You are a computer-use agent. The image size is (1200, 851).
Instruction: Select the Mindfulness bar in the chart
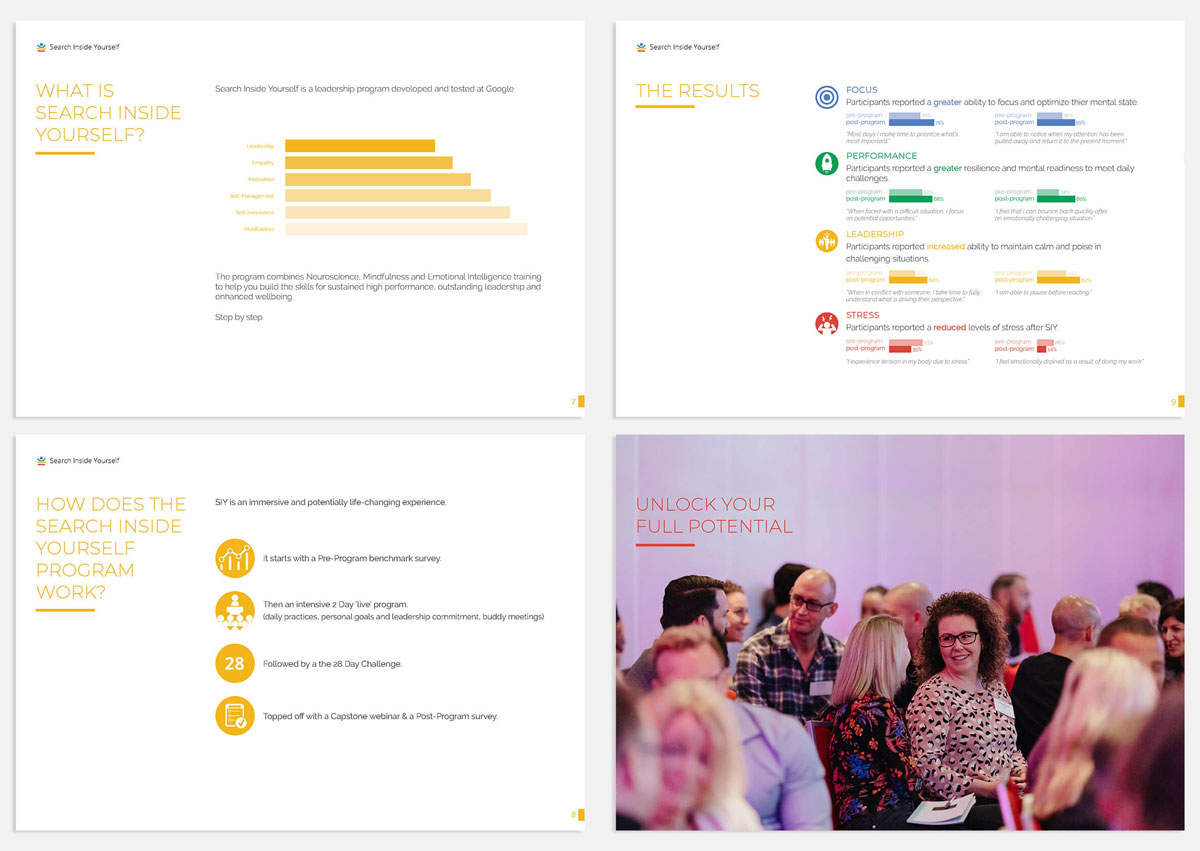[x=406, y=229]
